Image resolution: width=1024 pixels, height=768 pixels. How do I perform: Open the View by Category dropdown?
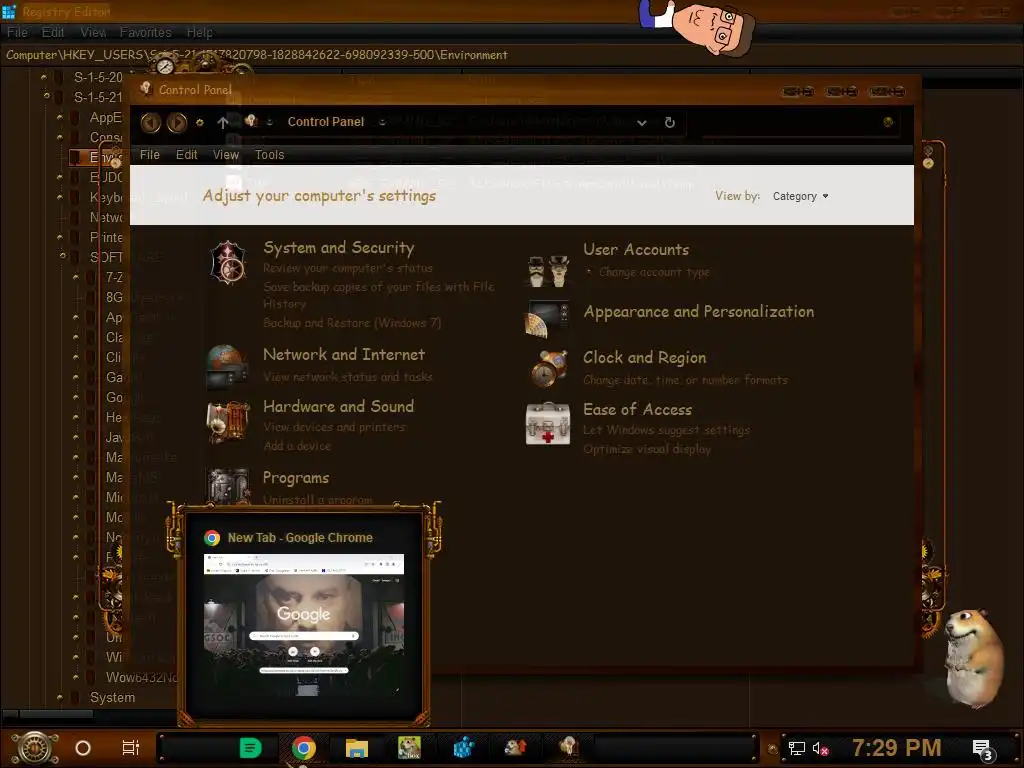point(801,196)
